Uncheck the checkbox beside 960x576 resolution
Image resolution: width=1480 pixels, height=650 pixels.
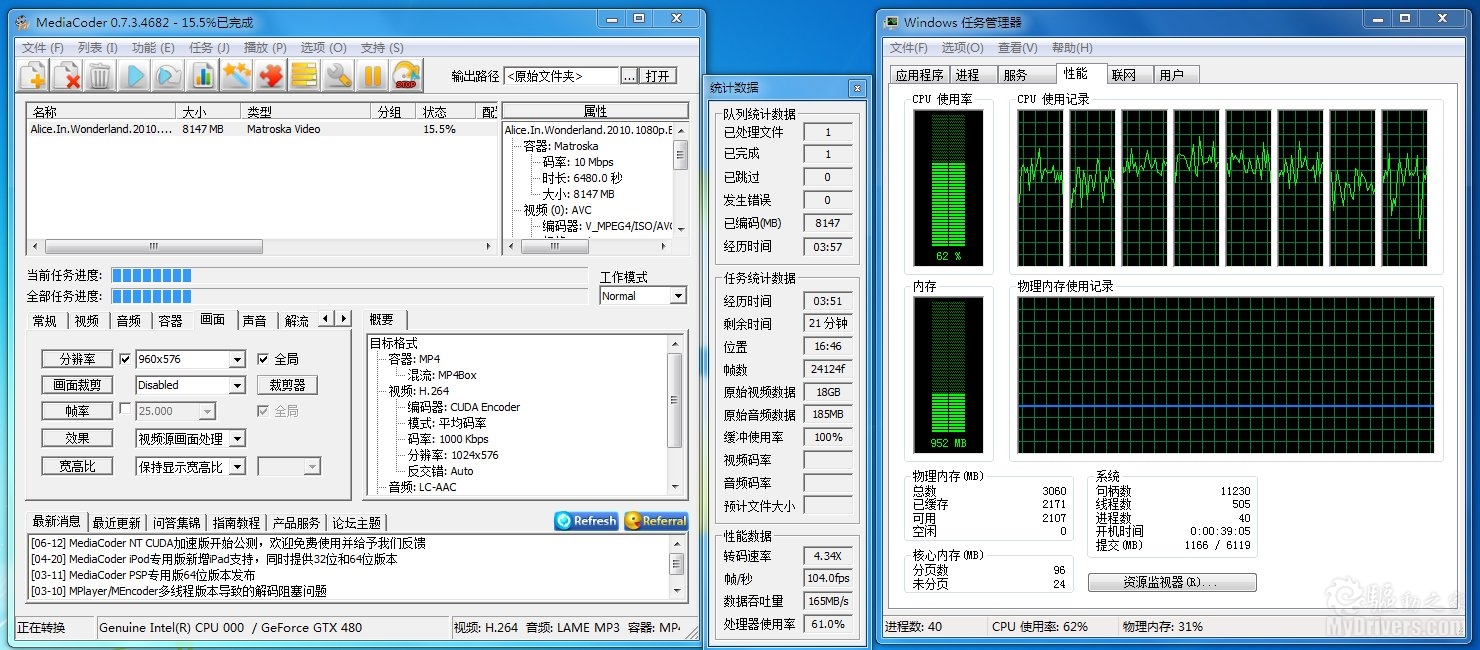(x=125, y=359)
